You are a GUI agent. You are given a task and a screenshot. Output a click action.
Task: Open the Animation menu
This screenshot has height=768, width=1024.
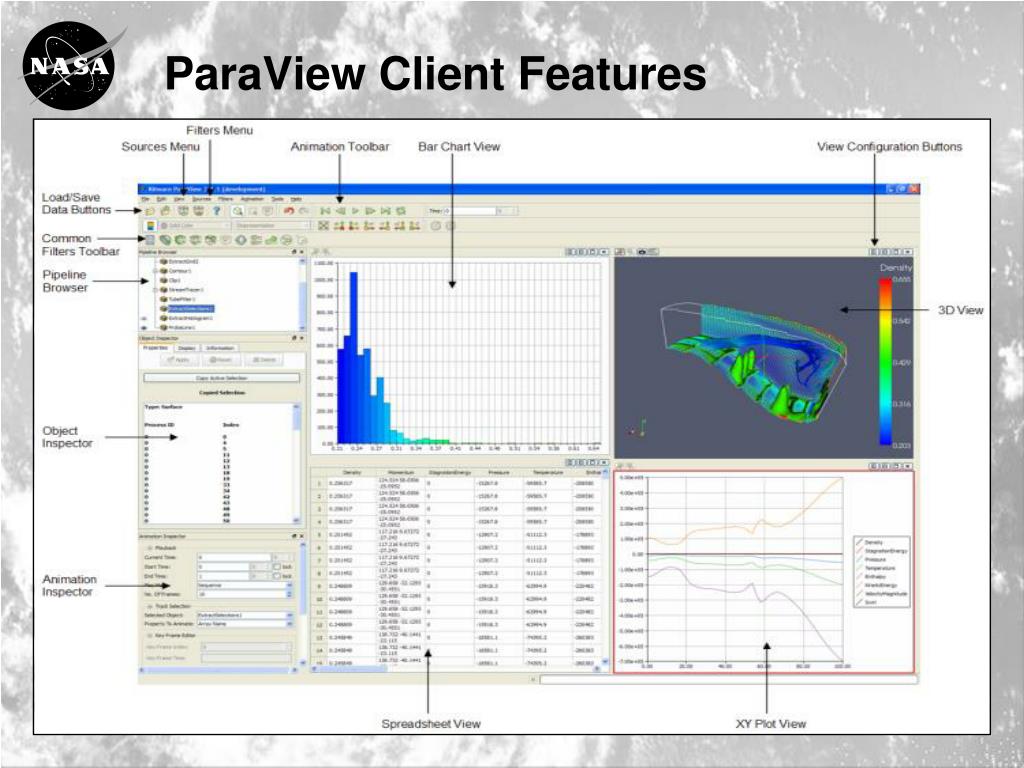click(x=252, y=199)
